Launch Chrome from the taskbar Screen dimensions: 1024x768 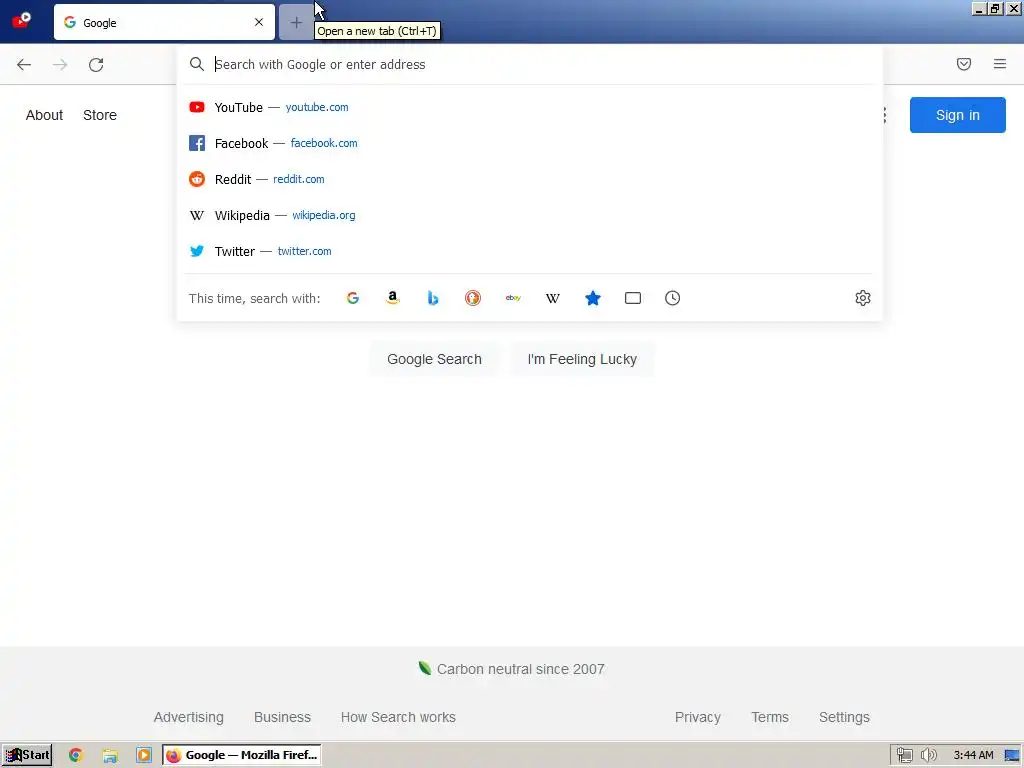[x=75, y=755]
